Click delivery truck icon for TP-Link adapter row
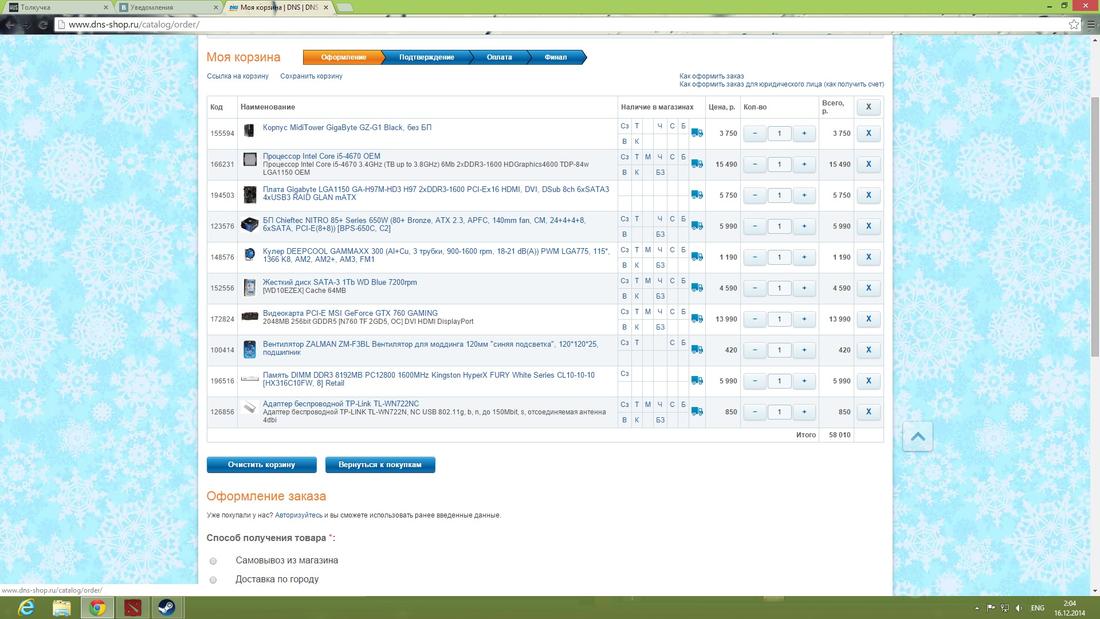The height and width of the screenshot is (619, 1100). click(697, 411)
